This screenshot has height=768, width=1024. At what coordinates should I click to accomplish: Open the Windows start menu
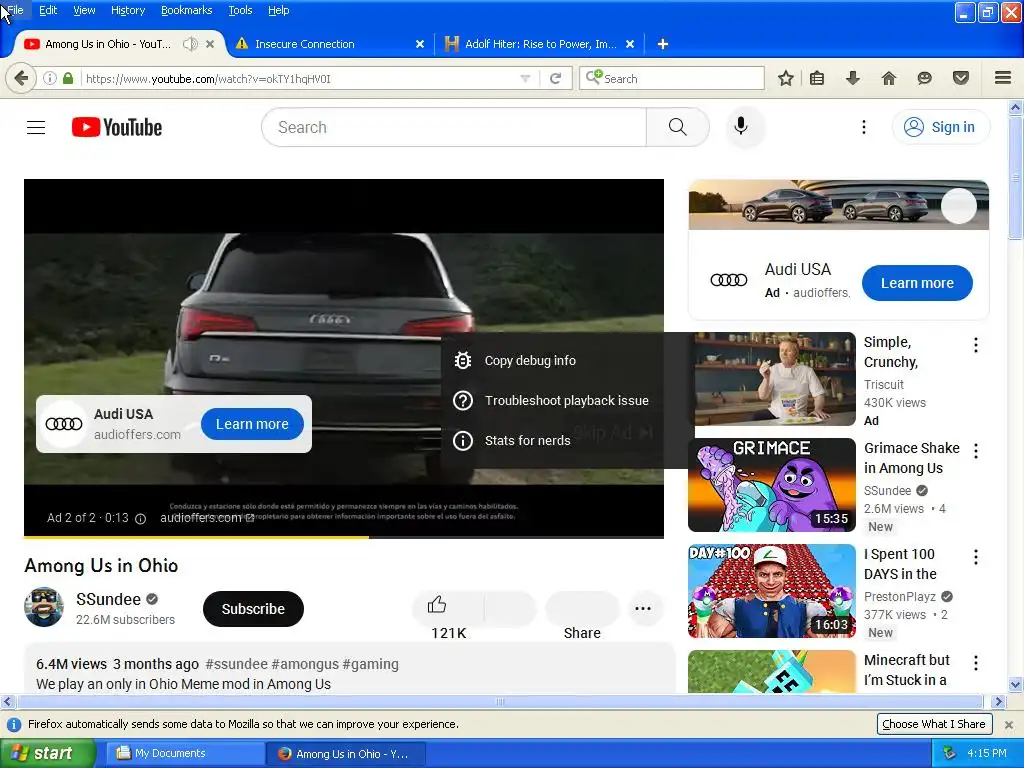click(x=48, y=753)
